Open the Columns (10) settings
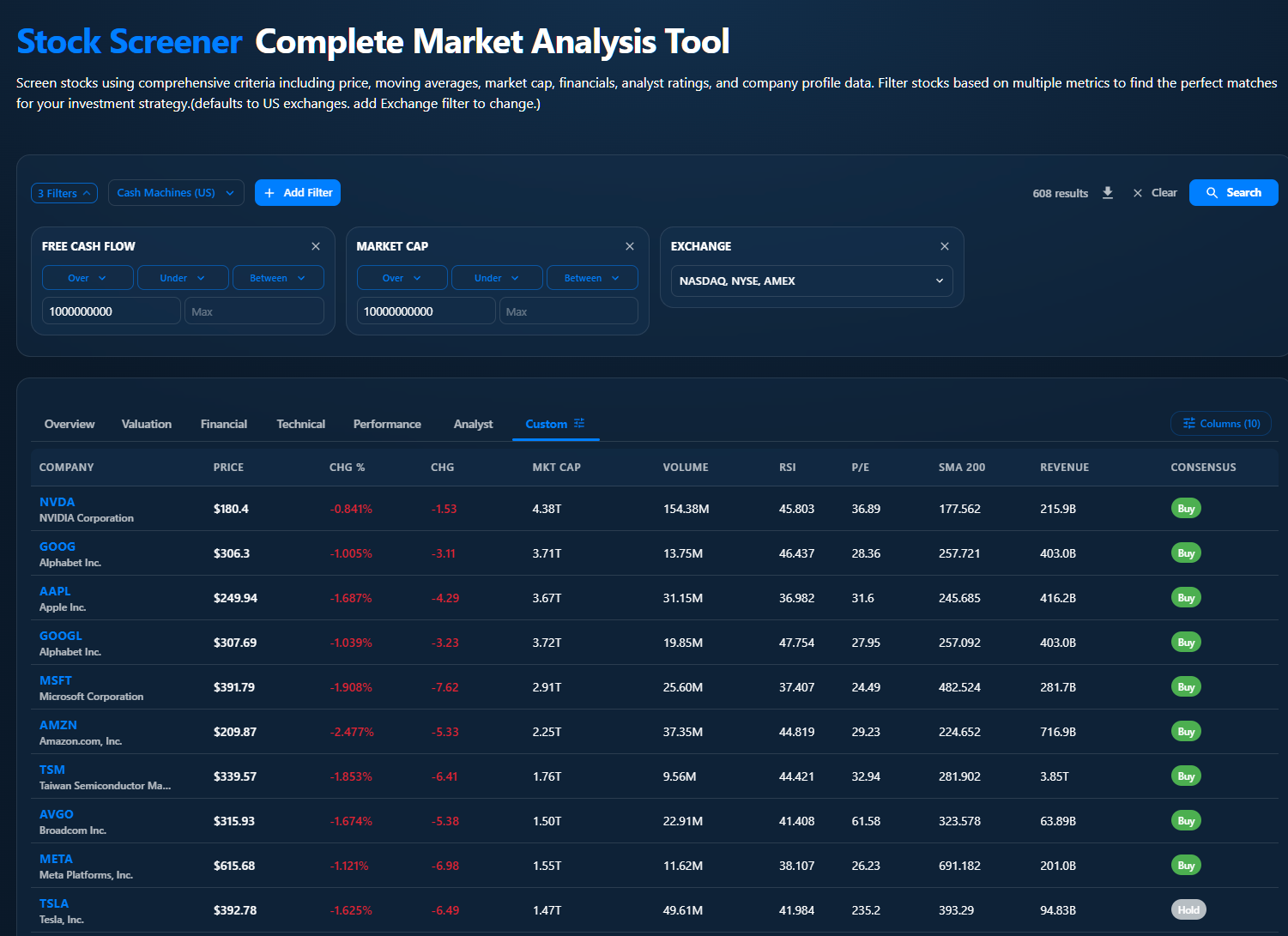Screen dimensions: 1288x936 1221,424
